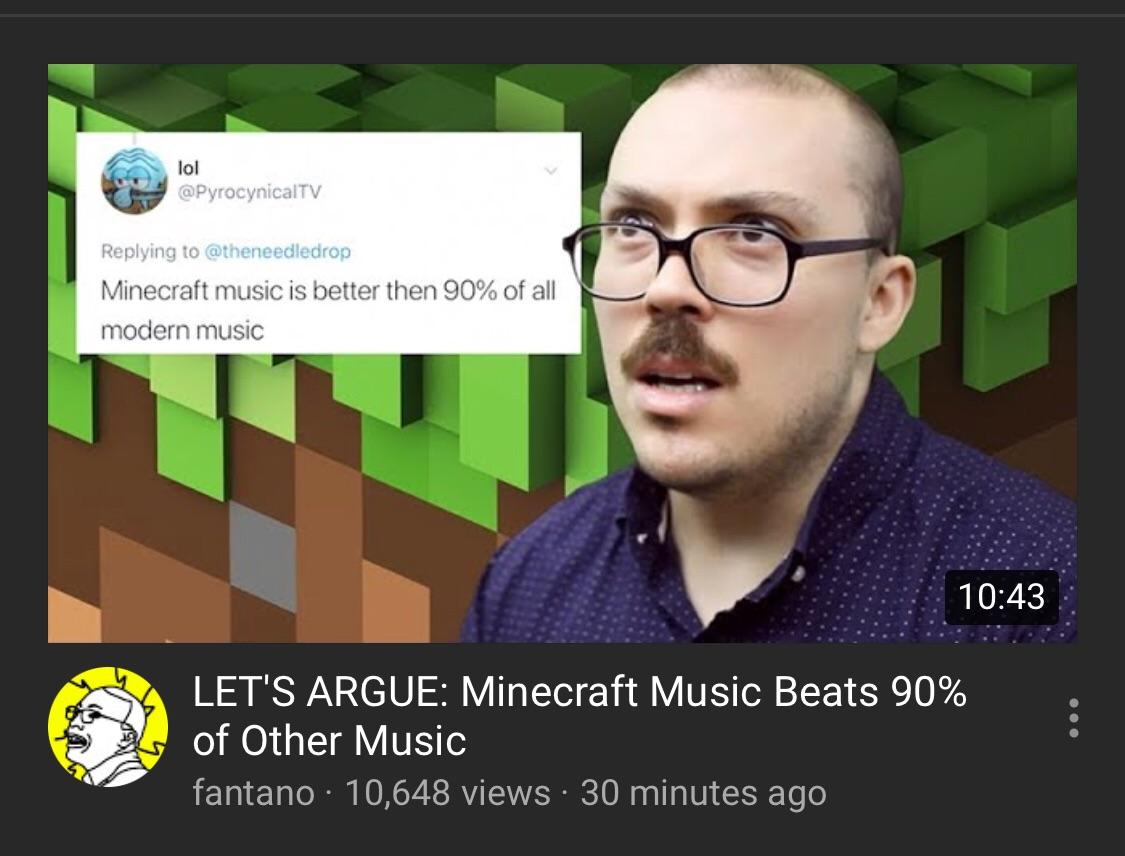The image size is (1125, 856).
Task: Click the 30 minutes ago timestamp
Action: point(704,793)
